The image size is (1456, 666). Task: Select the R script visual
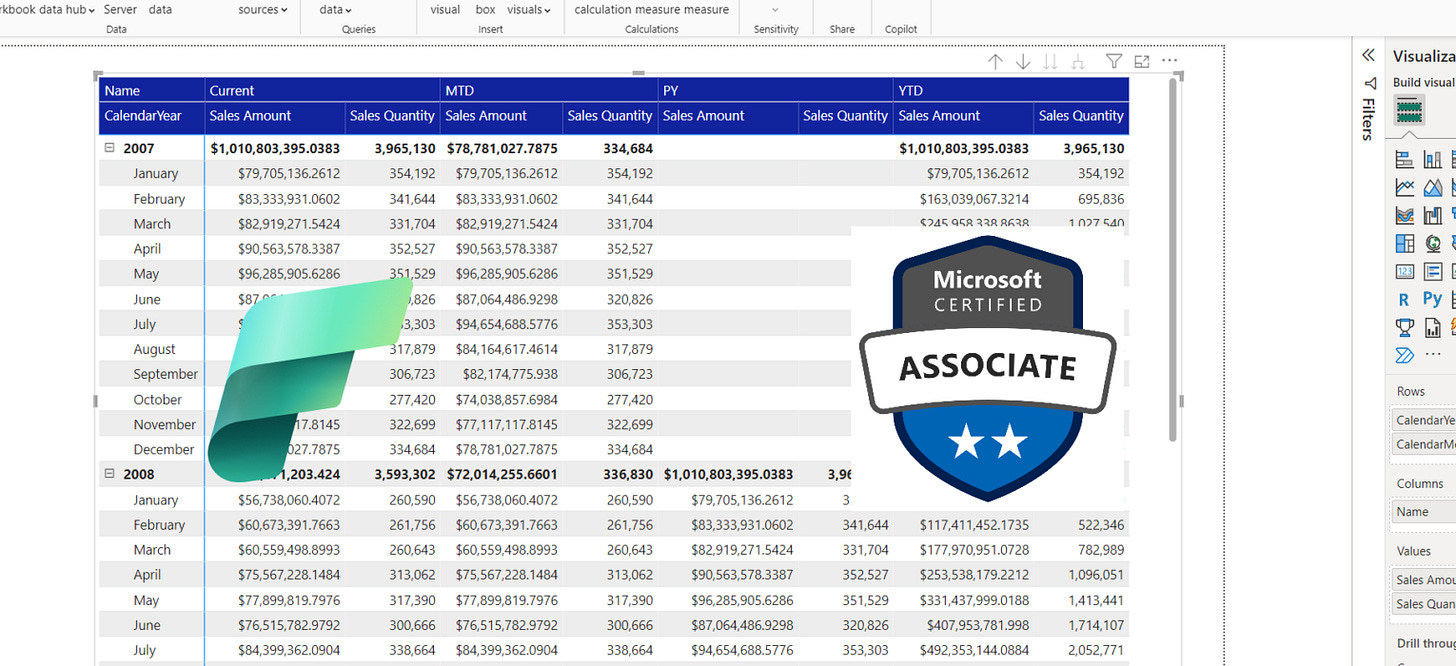[x=1404, y=299]
